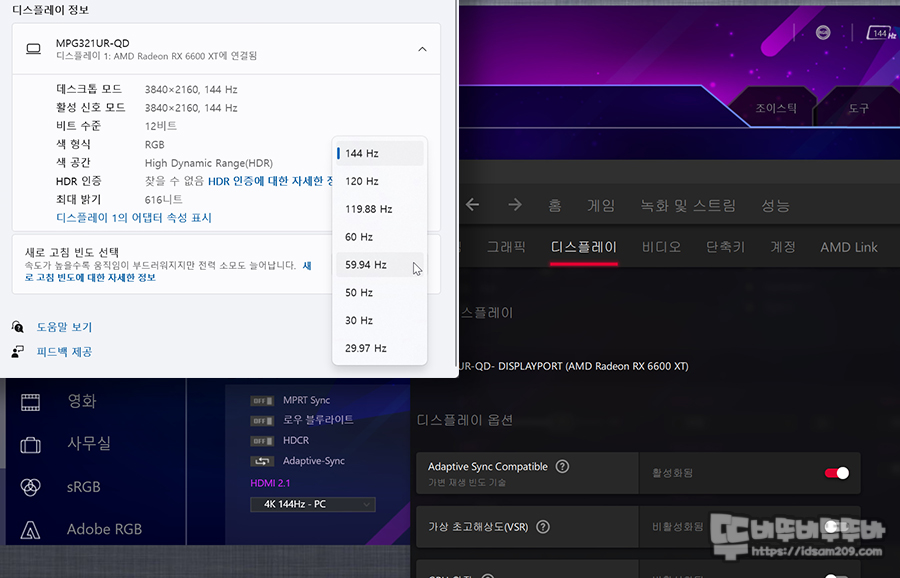The width and height of the screenshot is (900, 578).
Task: Go back in AMD Software
Action: tap(472, 204)
